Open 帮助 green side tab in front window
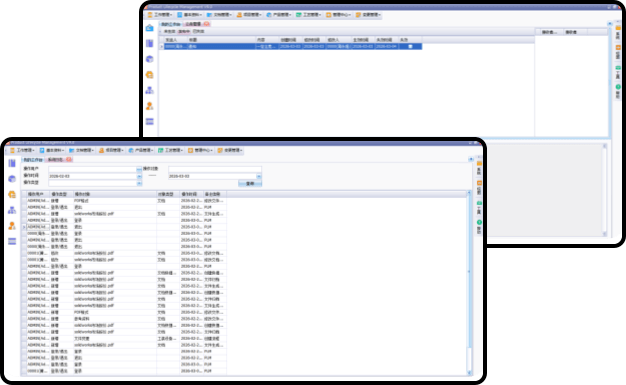This screenshot has width=626, height=385. 479,227
